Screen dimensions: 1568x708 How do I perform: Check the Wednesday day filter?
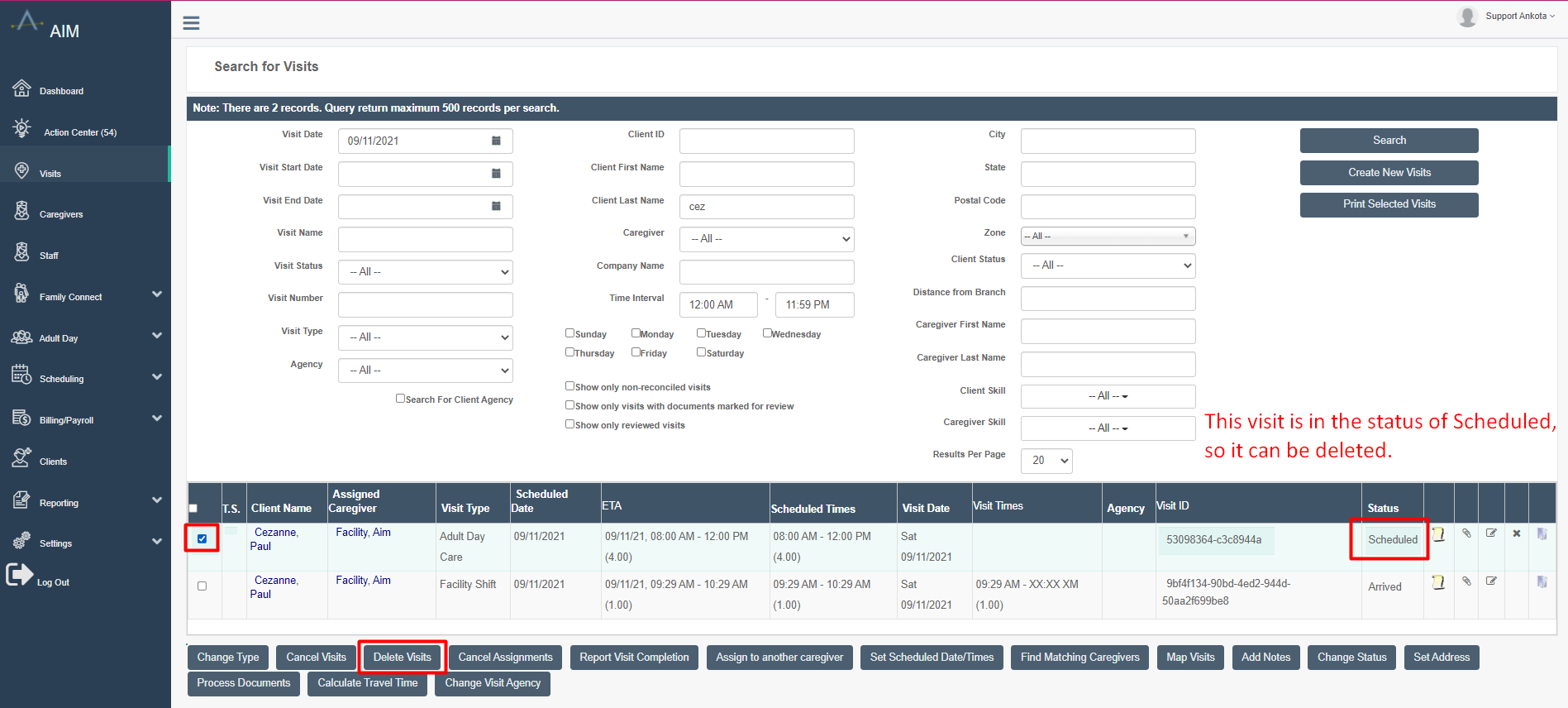coord(767,333)
